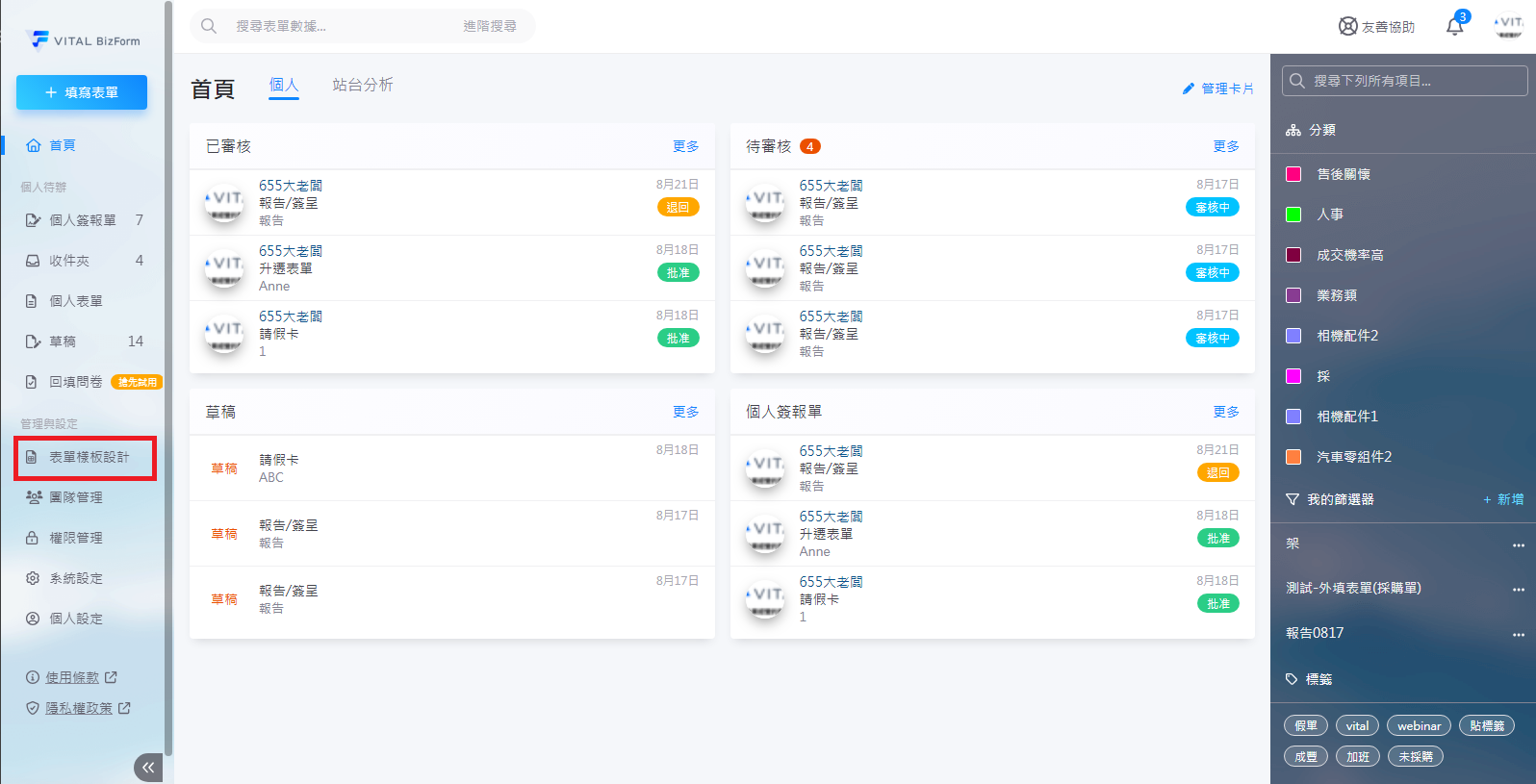Click the orange 汽車零組件2 color swatch
The width and height of the screenshot is (1536, 784).
[1293, 457]
